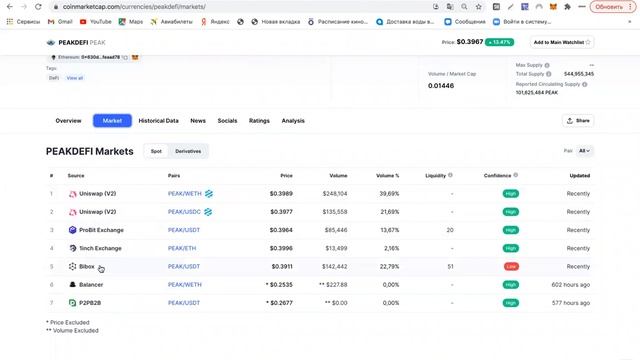Click the Low confidence badge on Bibox row
Image resolution: width=640 pixels, height=360 pixels.
511,267
